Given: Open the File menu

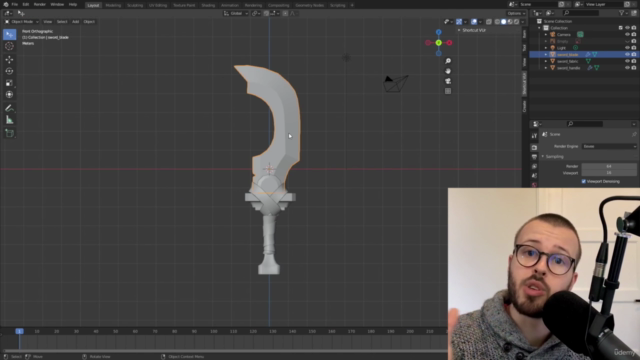Looking at the screenshot, I should (15, 4).
